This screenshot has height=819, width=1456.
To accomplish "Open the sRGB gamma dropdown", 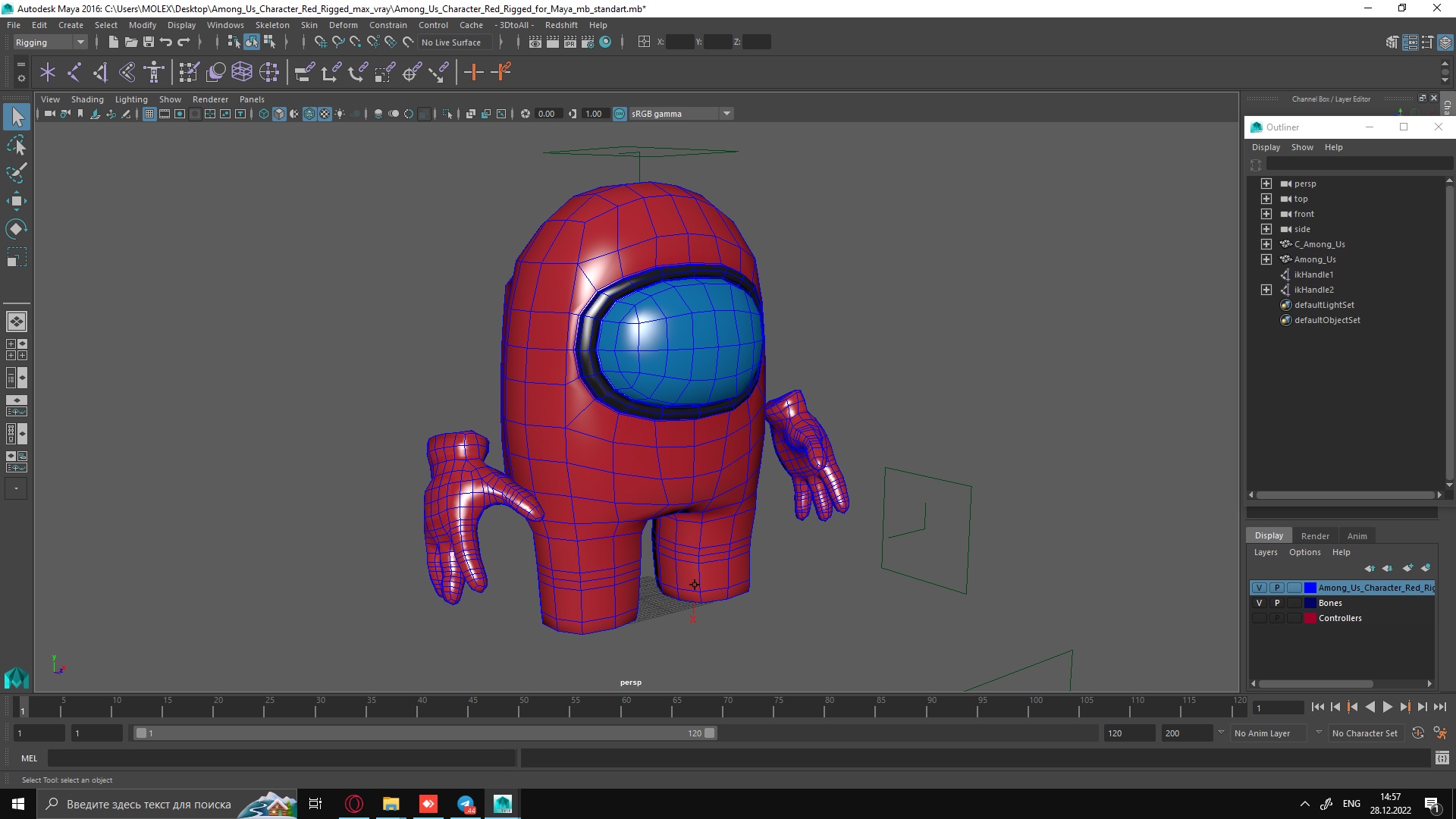I will 726,114.
